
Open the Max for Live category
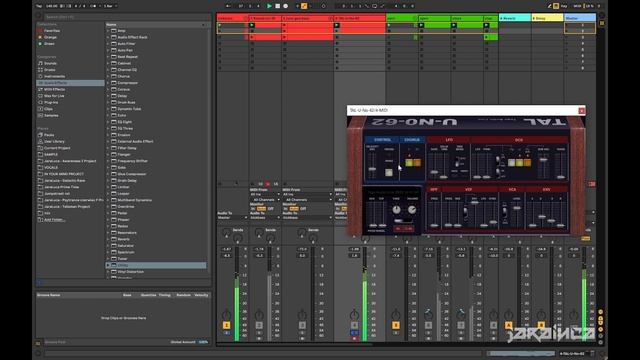pos(53,96)
